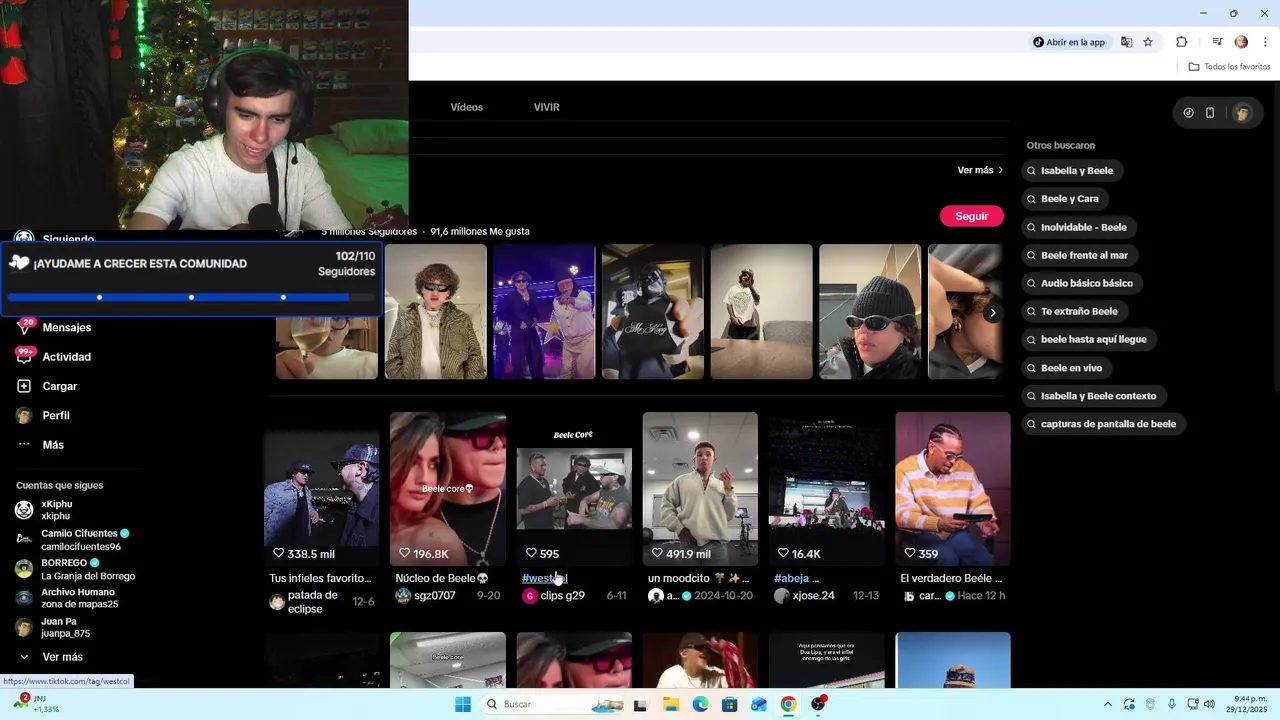Open El verdadero Beéle video thumbnail

pyautogui.click(x=953, y=489)
